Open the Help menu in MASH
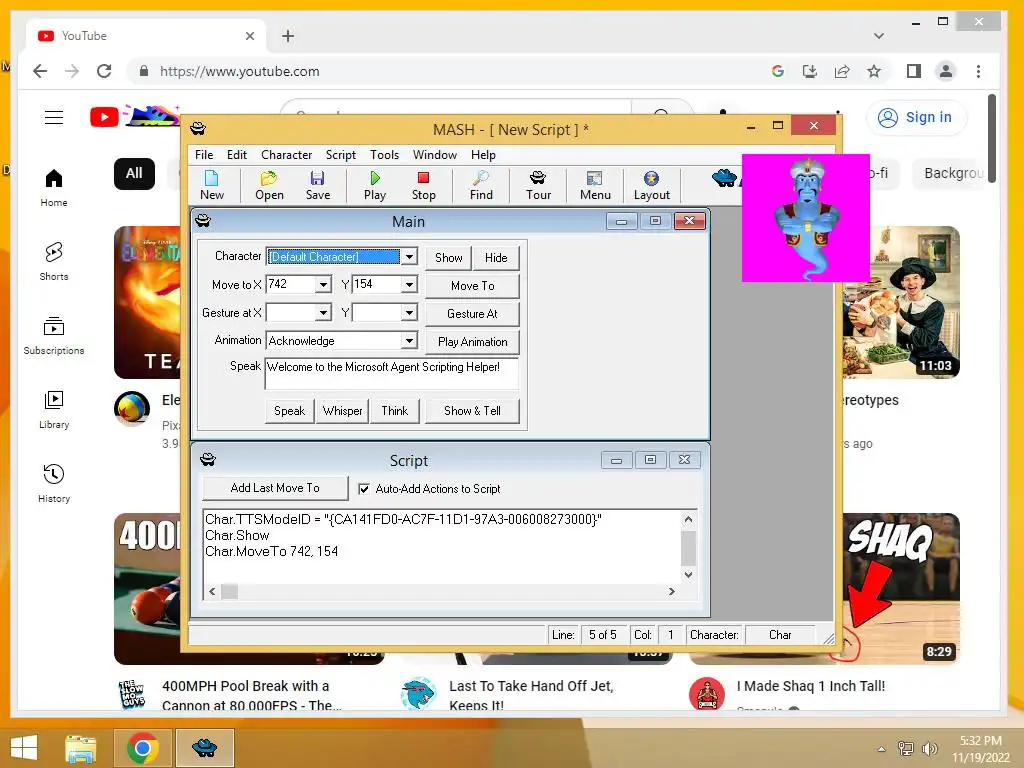This screenshot has height=768, width=1024. coord(483,155)
